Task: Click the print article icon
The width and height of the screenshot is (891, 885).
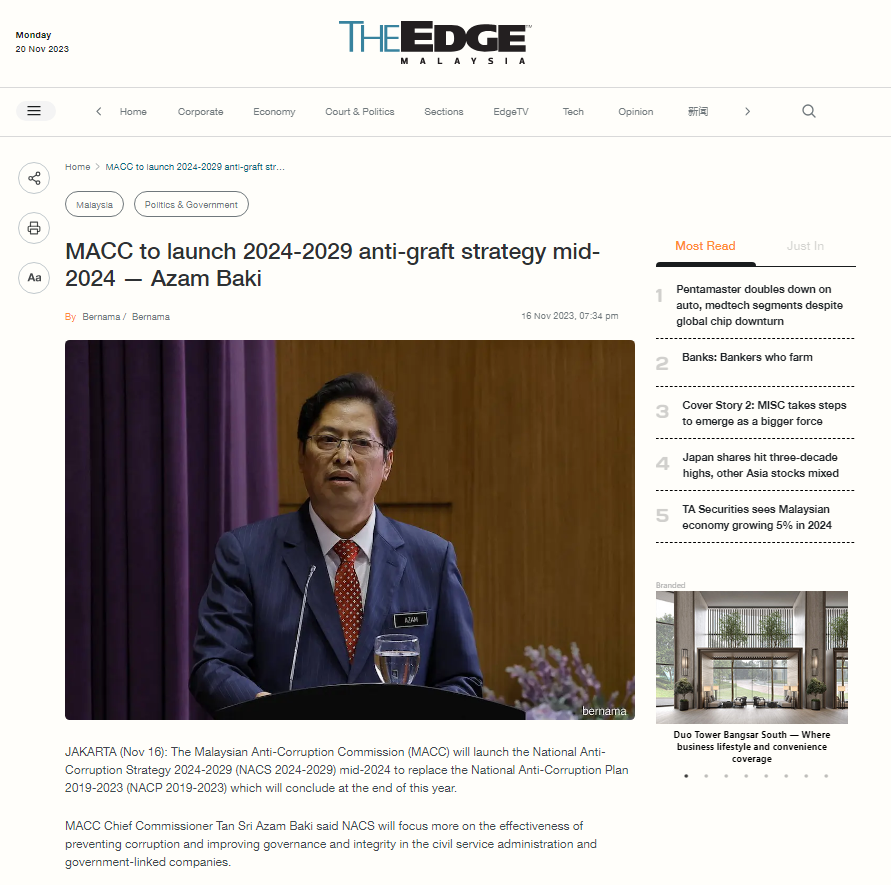Action: [x=34, y=228]
